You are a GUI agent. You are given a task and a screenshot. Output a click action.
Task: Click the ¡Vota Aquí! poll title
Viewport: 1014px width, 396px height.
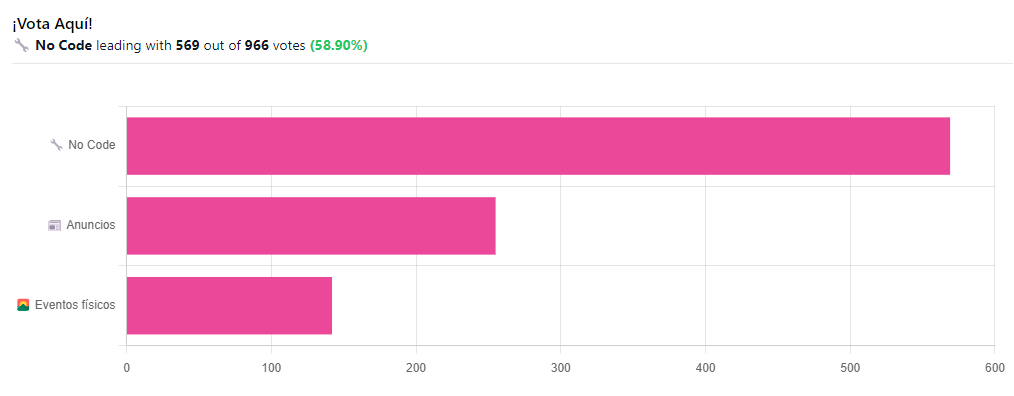(x=52, y=24)
